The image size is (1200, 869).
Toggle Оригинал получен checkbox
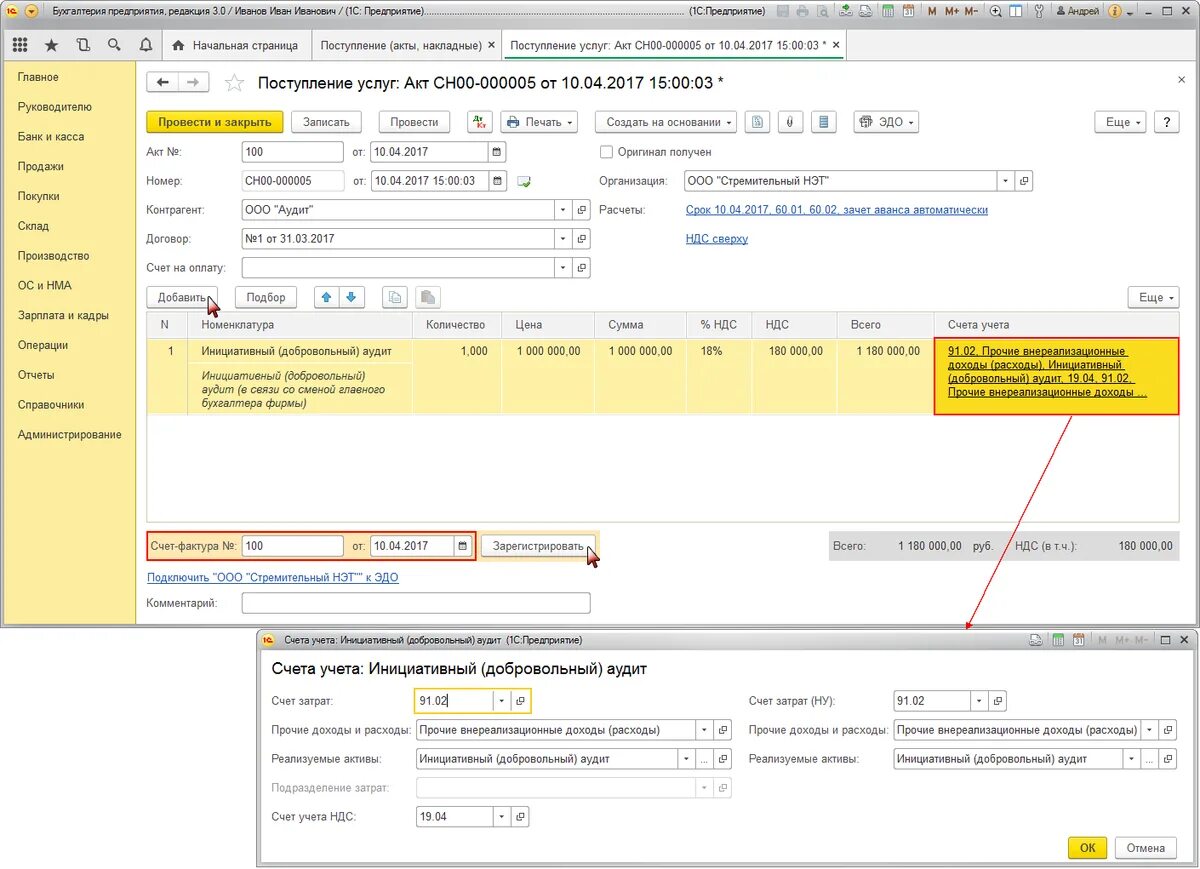click(x=606, y=152)
